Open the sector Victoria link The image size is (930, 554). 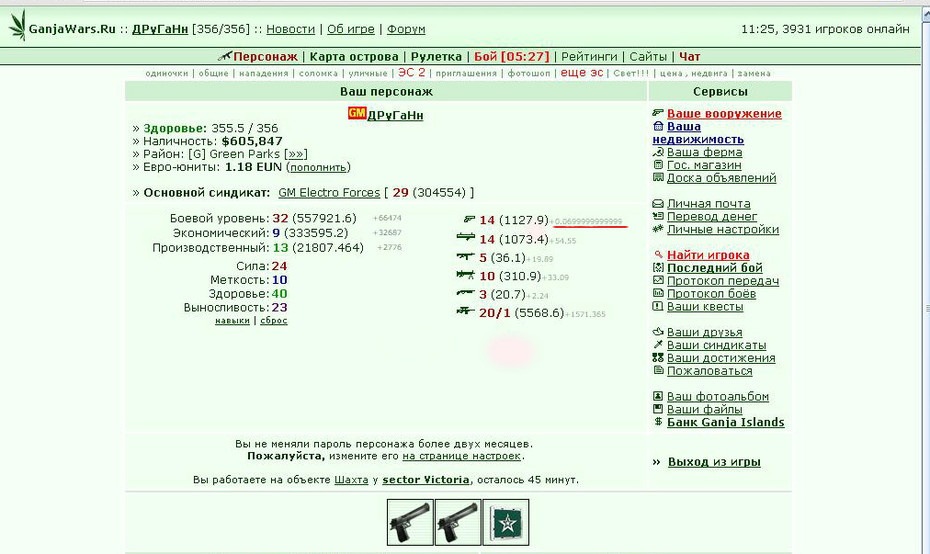[x=426, y=479]
